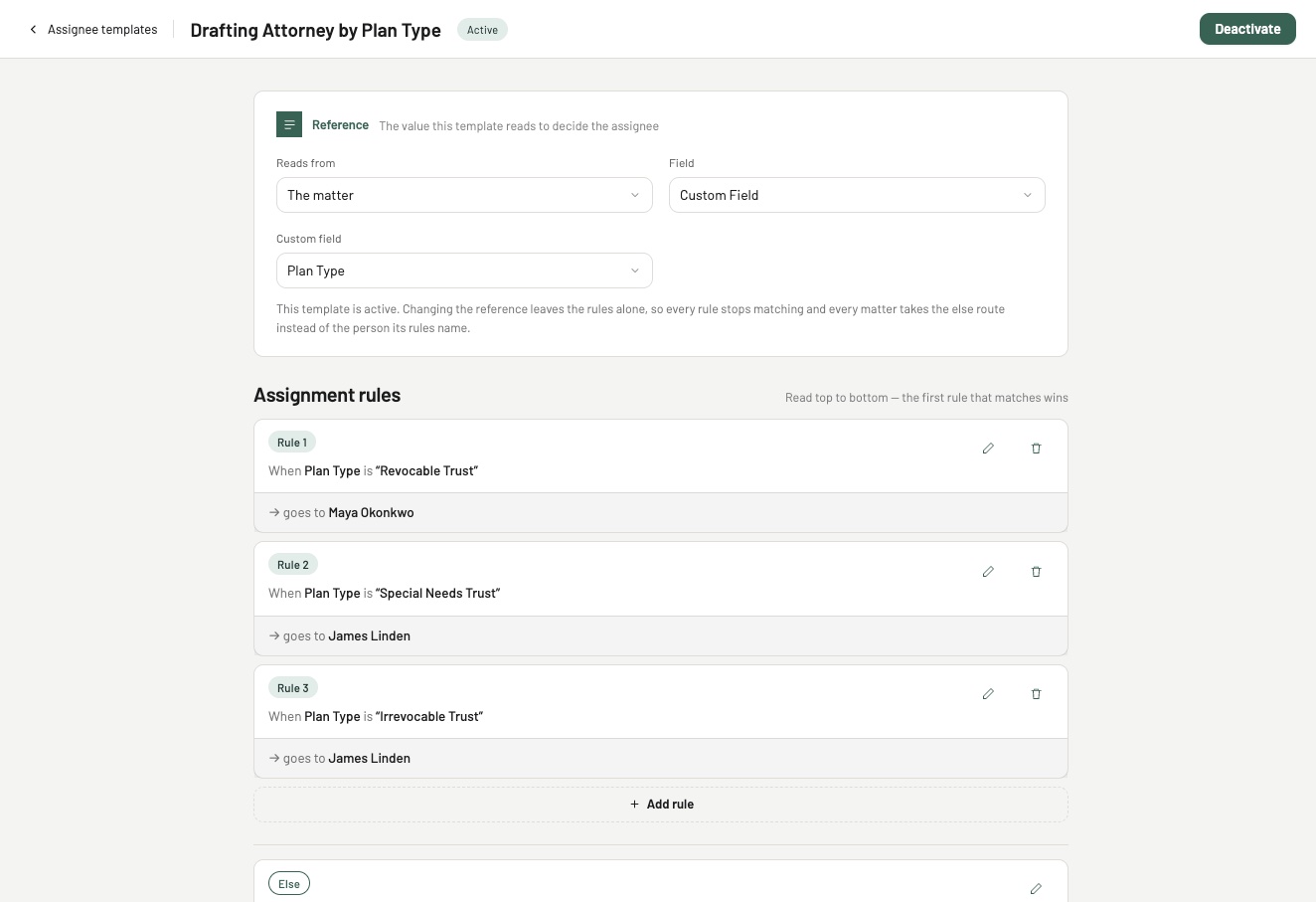Click the Assignment rules heading
Viewport: 1316px width, 902px height.
[327, 395]
